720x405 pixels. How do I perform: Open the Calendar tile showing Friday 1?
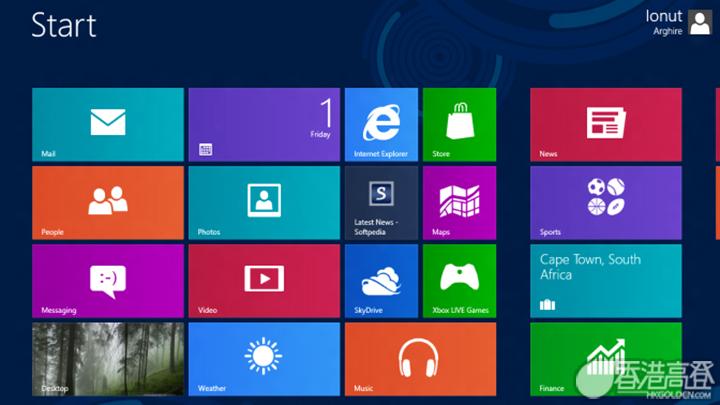coord(264,124)
